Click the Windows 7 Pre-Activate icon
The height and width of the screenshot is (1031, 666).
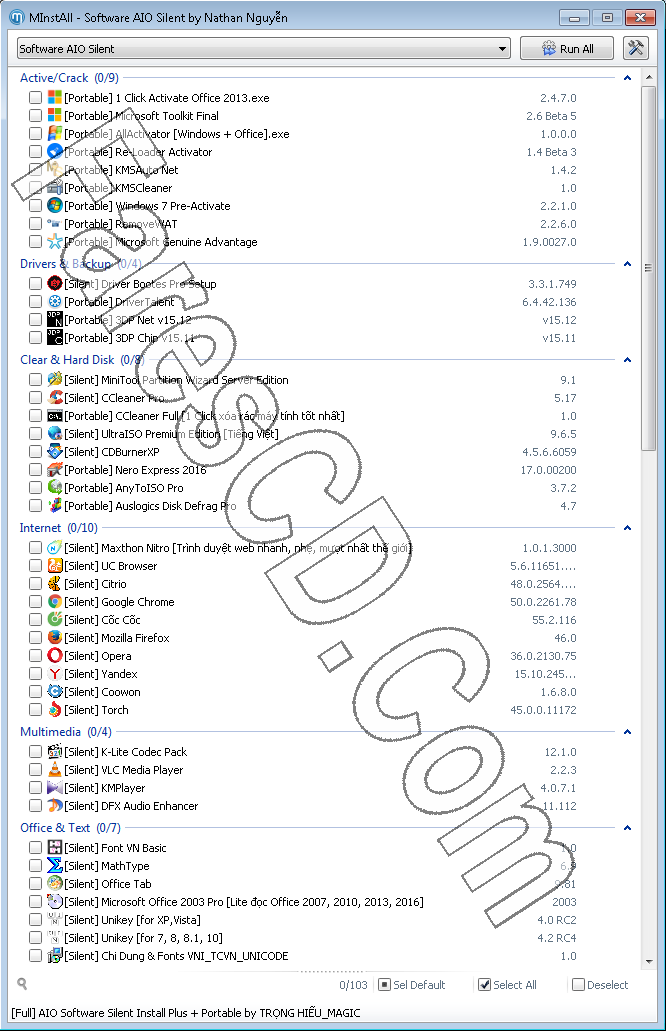(55, 206)
